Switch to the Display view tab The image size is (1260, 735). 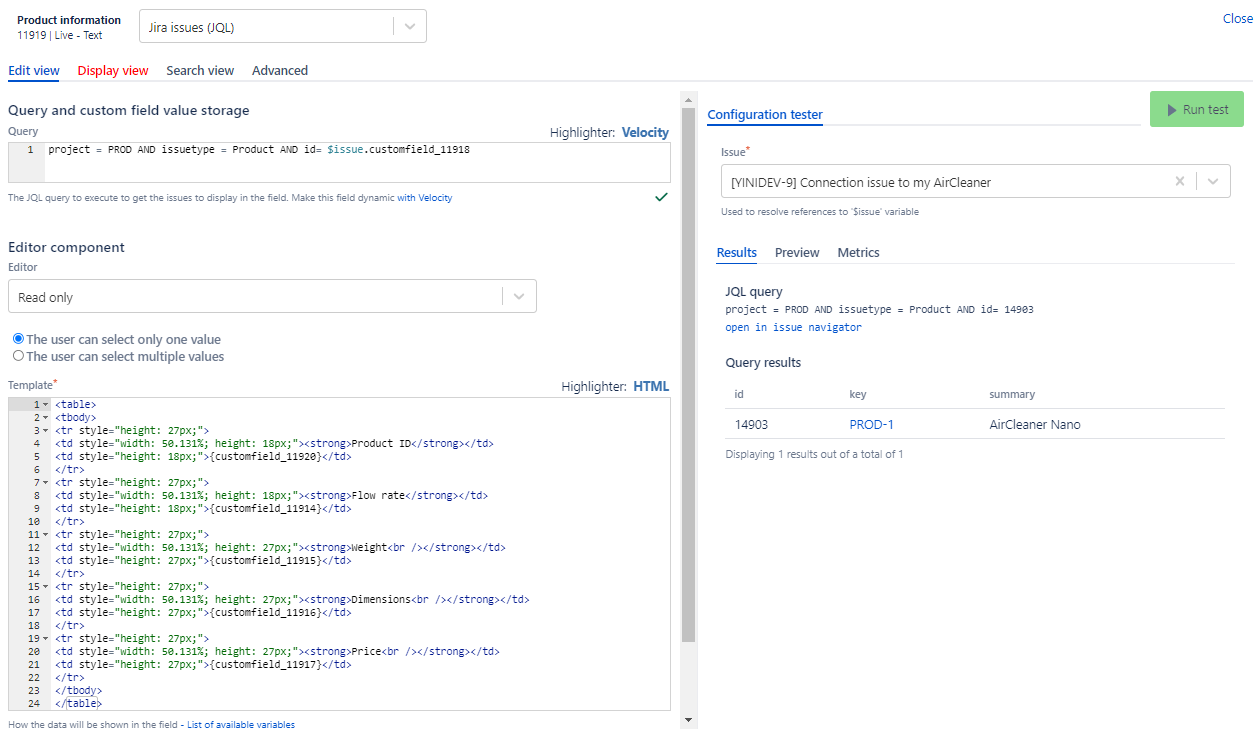click(x=113, y=70)
